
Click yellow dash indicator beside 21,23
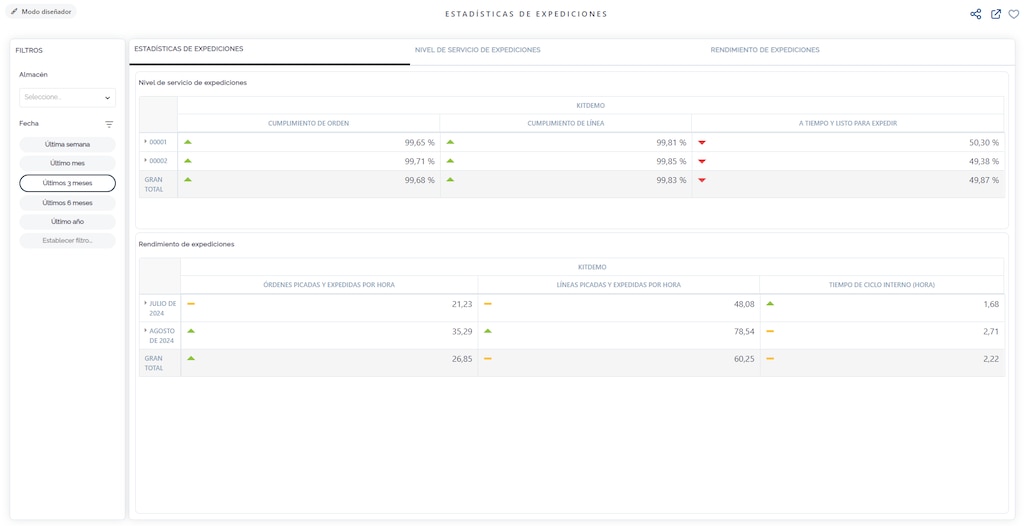coord(191,303)
